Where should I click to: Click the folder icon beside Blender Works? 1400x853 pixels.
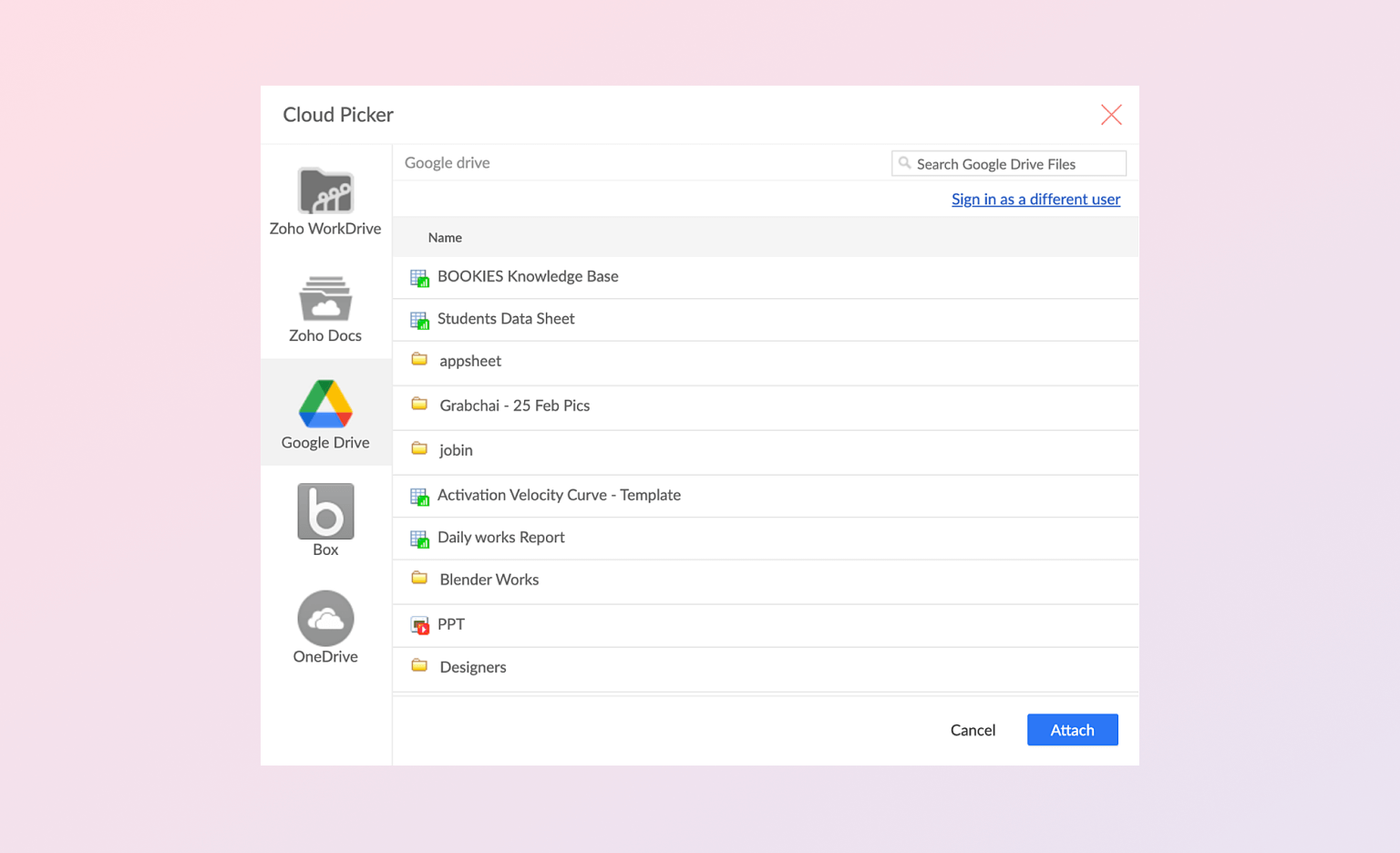click(x=419, y=578)
